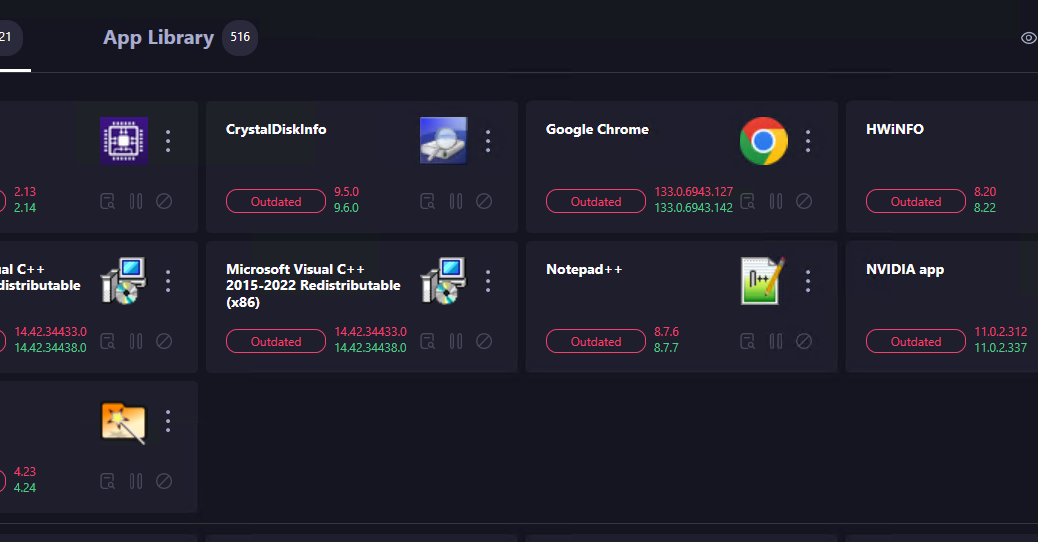Click the 516 count badge beside App Library
The height and width of the screenshot is (542, 1038).
tap(240, 38)
